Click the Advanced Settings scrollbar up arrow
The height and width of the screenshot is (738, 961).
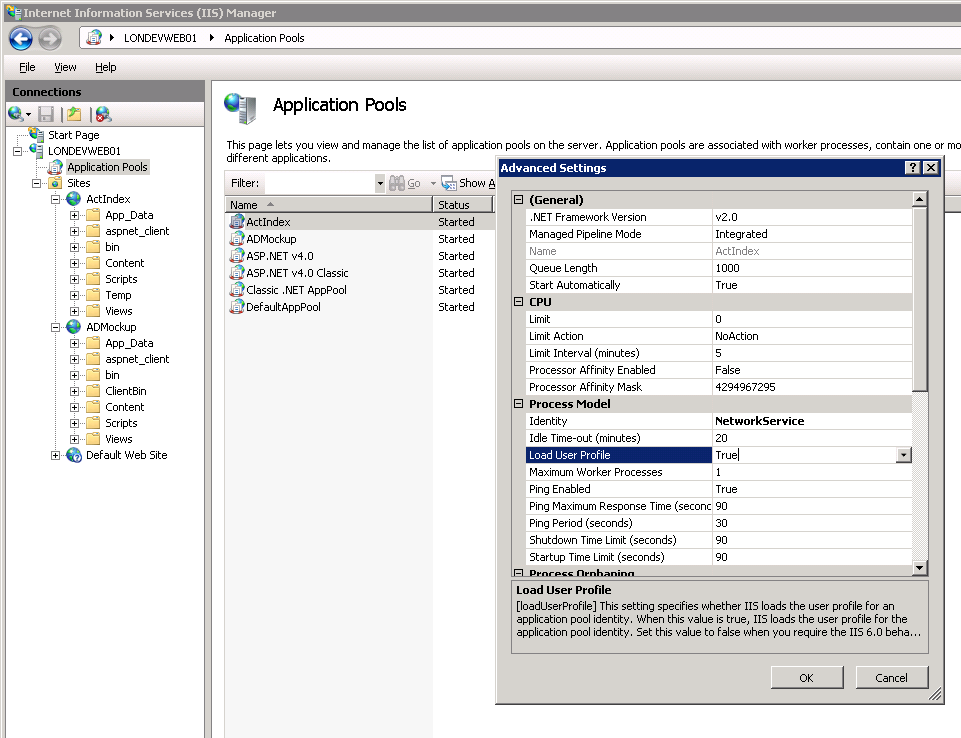919,199
